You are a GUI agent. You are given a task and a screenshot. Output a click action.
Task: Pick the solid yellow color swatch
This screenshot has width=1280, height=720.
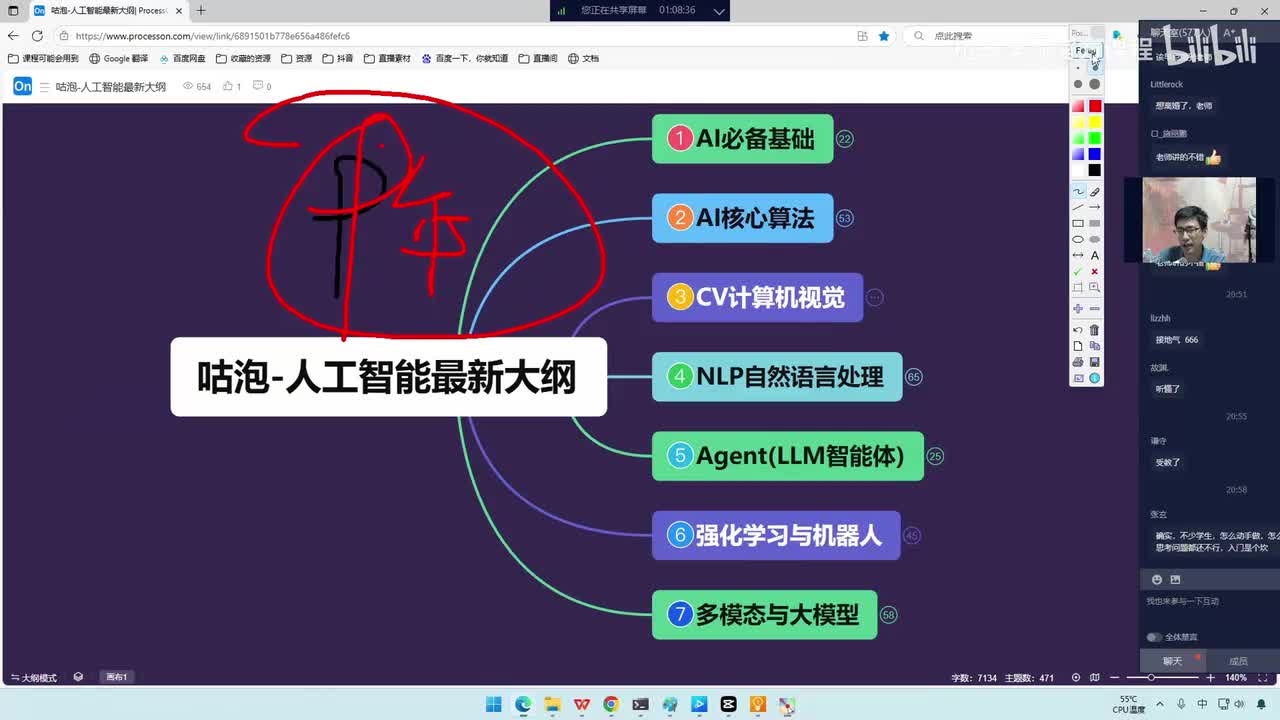[x=1095, y=122]
